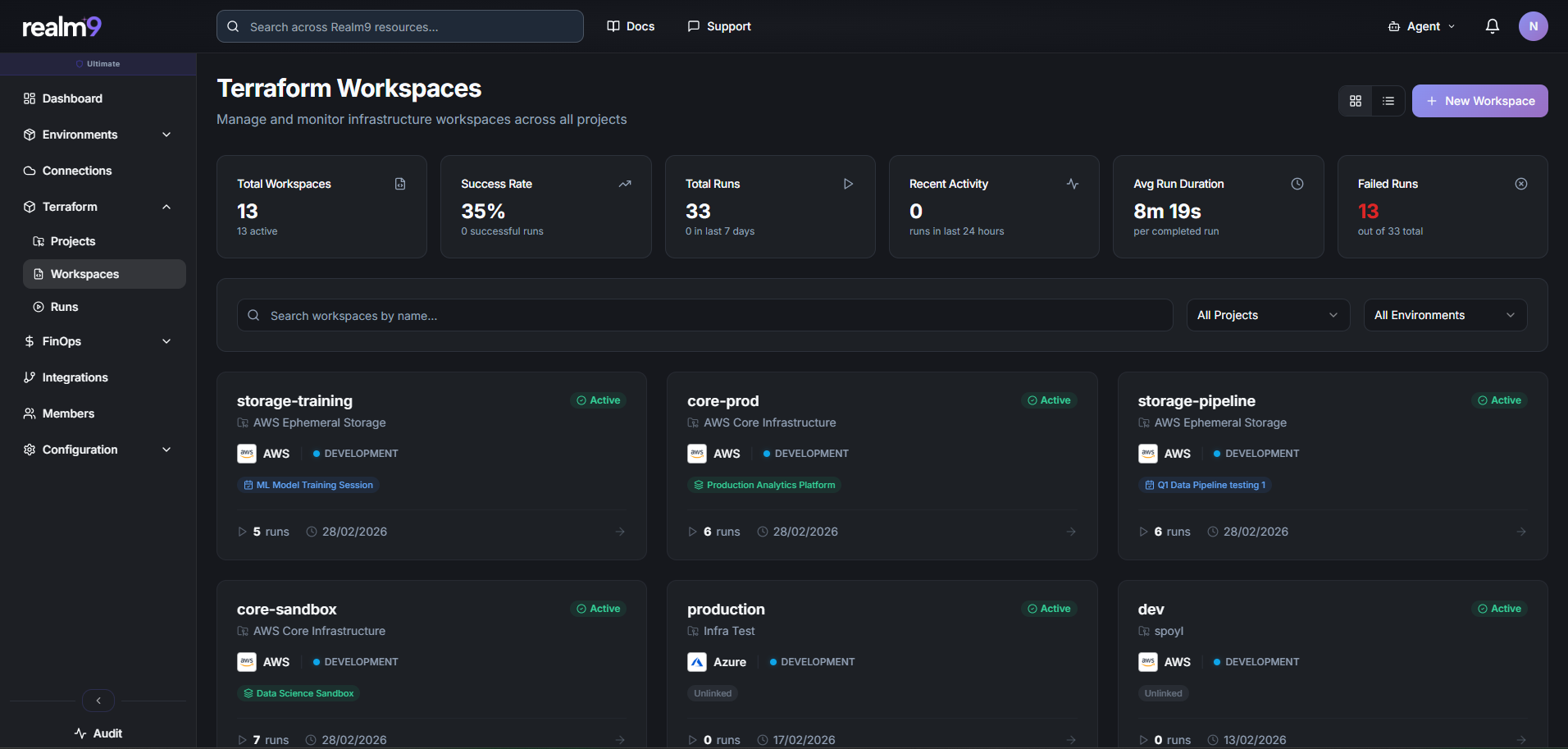Switch to list view layout
This screenshot has height=749, width=1568.
1388,100
